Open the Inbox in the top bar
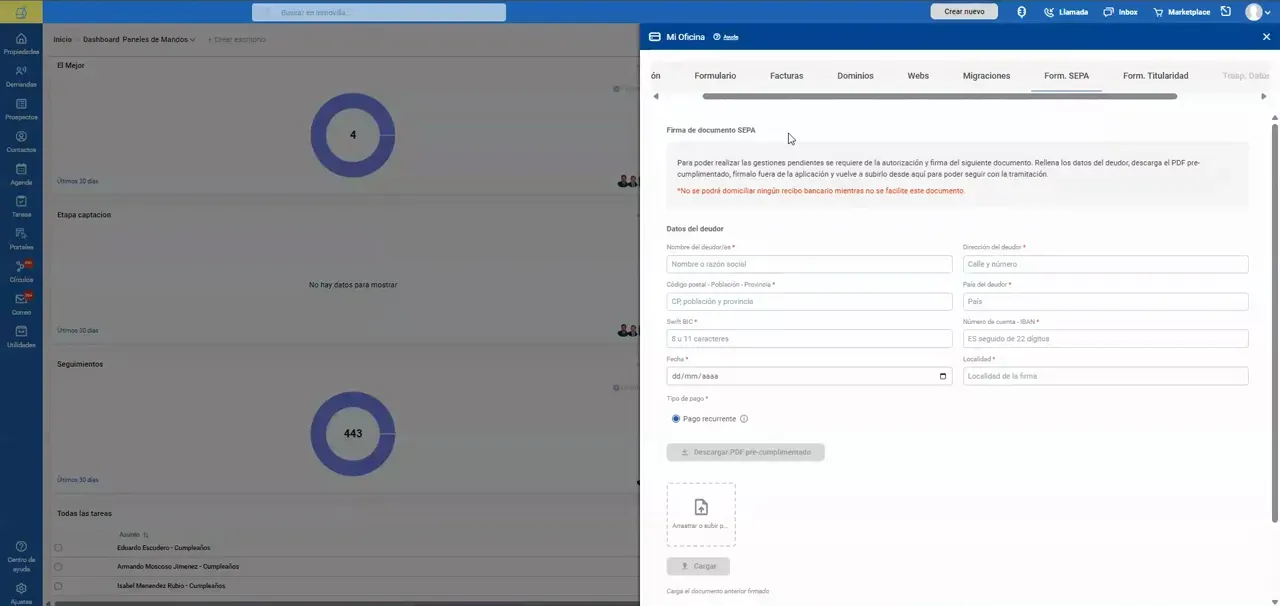The height and width of the screenshot is (606, 1280). click(x=1120, y=12)
